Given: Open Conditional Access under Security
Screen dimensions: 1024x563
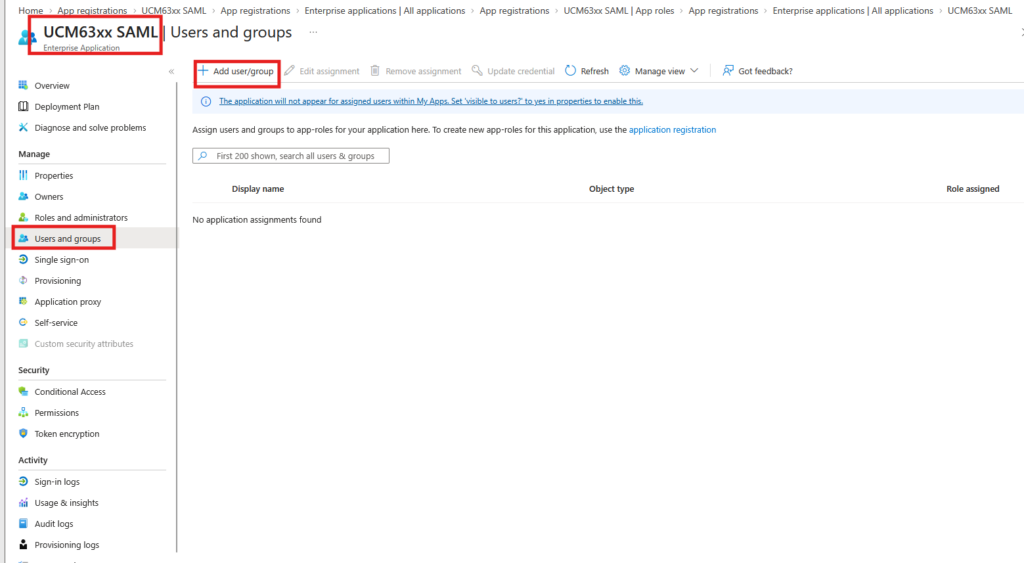Looking at the screenshot, I should point(70,392).
